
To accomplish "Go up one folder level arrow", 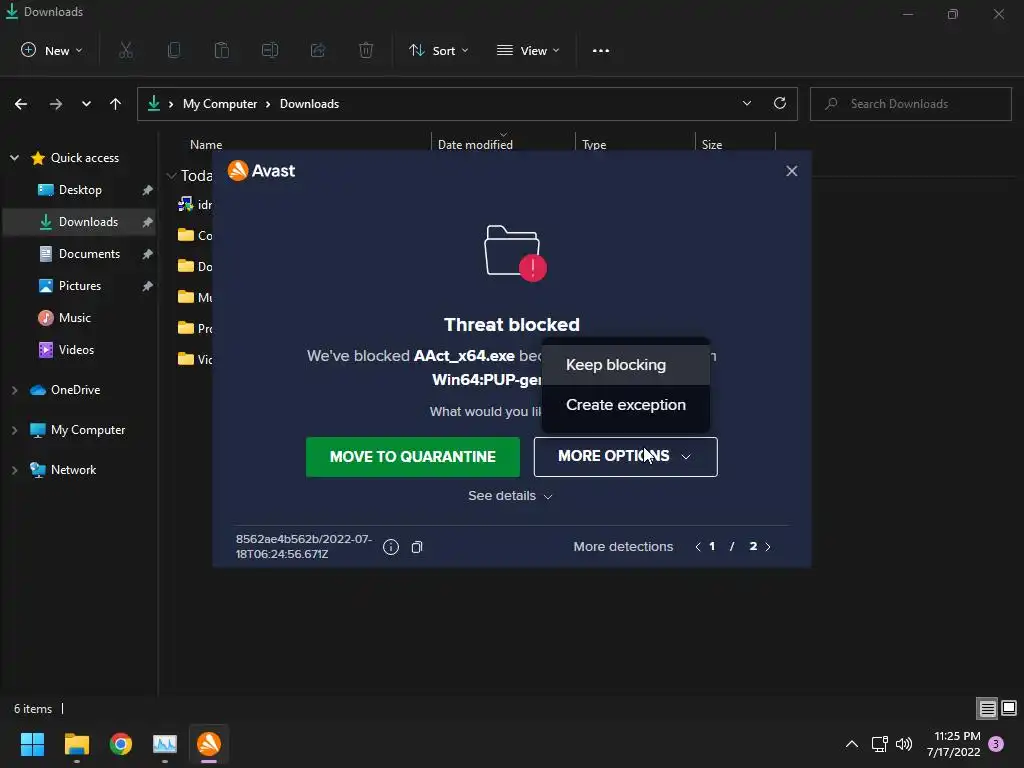I will pos(116,104).
